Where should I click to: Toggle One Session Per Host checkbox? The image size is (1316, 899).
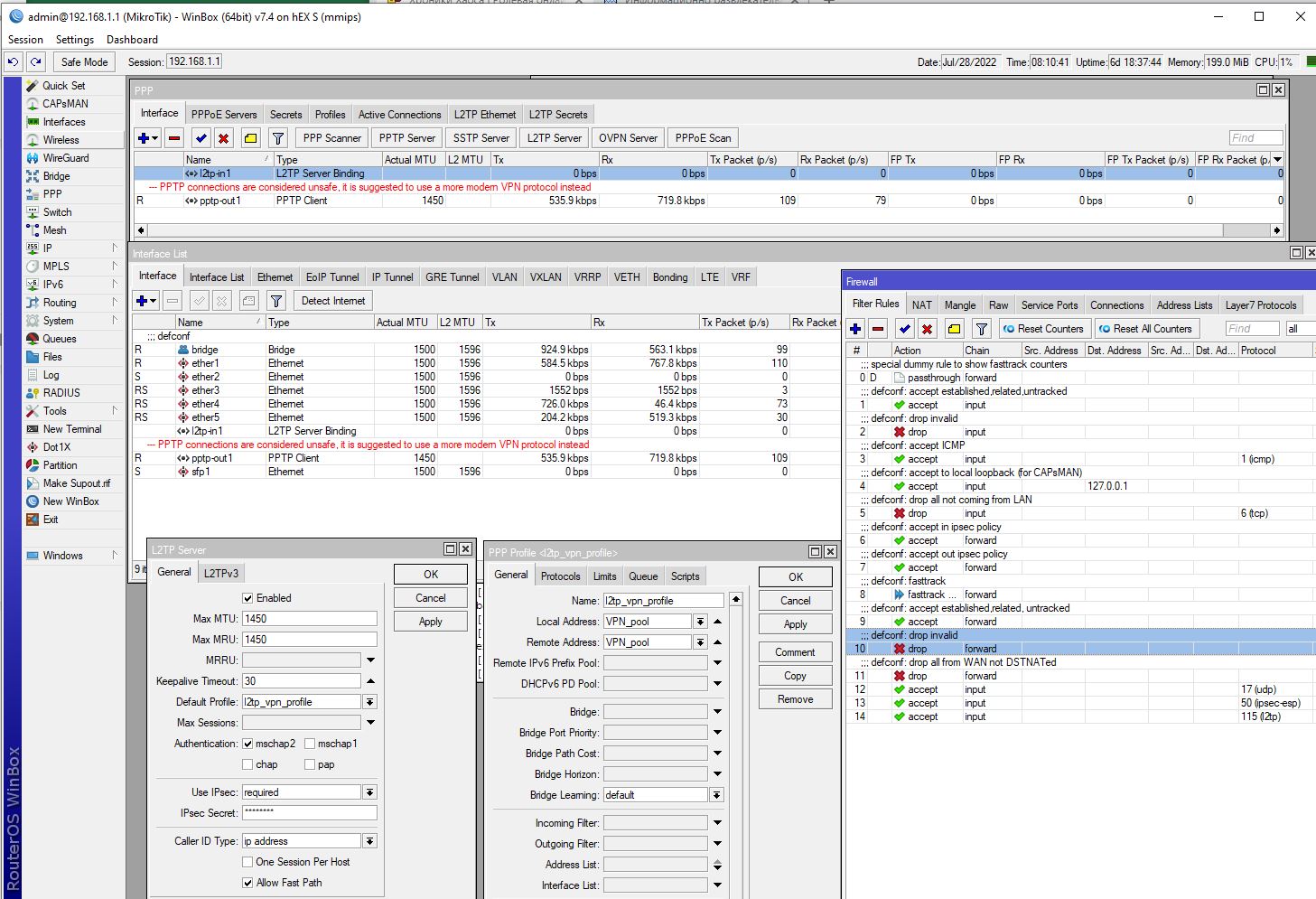(x=247, y=862)
